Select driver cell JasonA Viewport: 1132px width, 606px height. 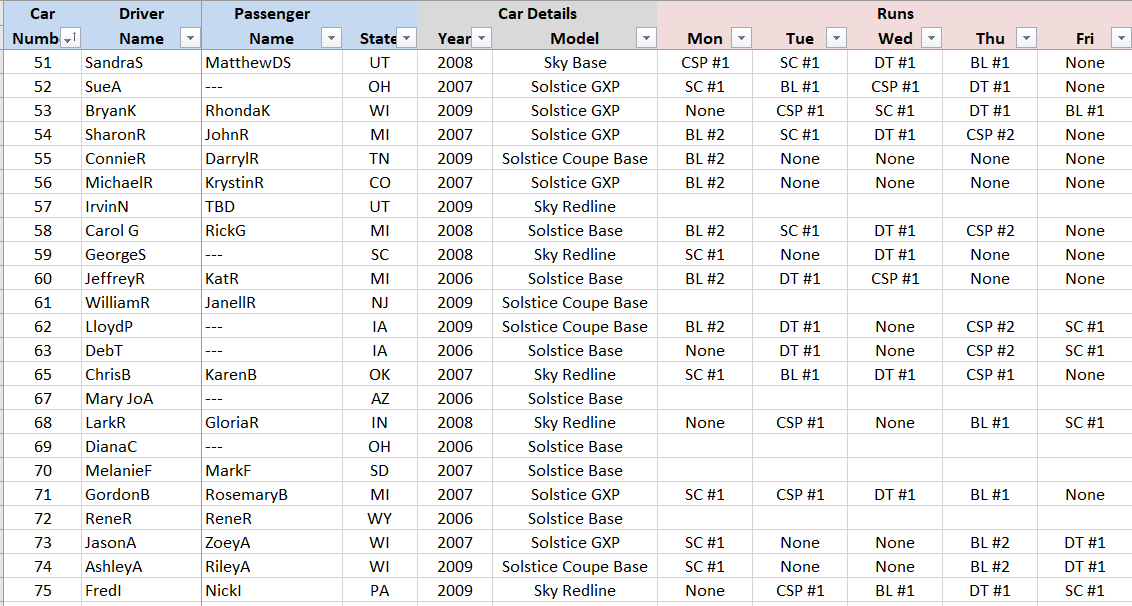[142, 542]
